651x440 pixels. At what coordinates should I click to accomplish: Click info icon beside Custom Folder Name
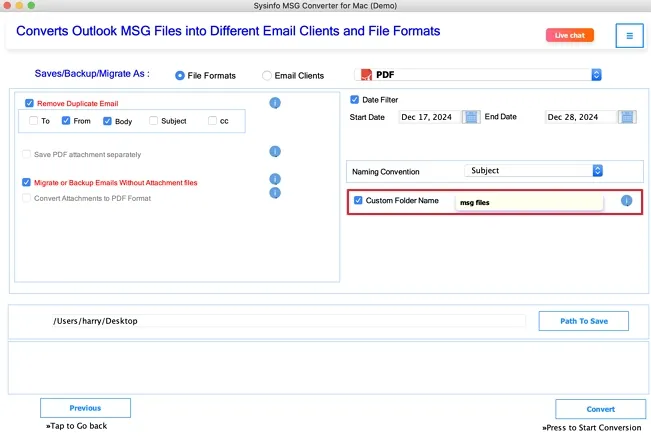627,201
